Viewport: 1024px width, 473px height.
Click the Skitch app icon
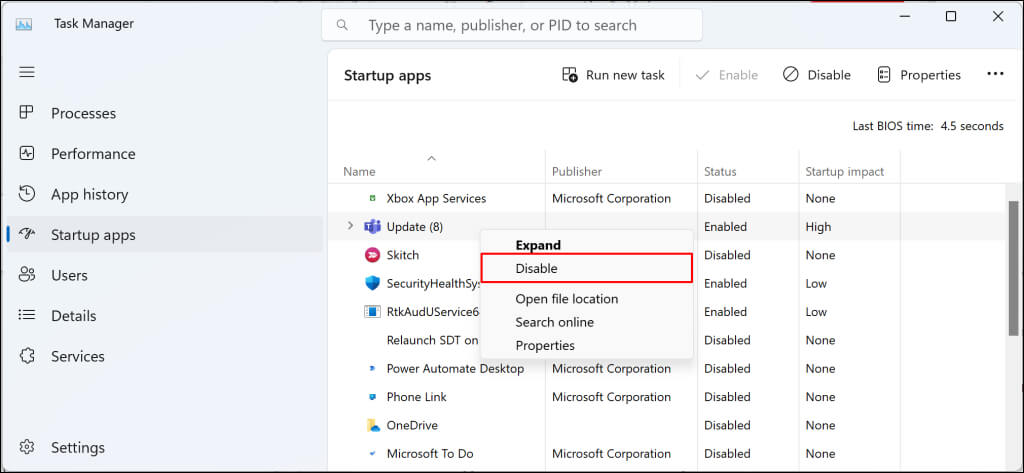[372, 255]
